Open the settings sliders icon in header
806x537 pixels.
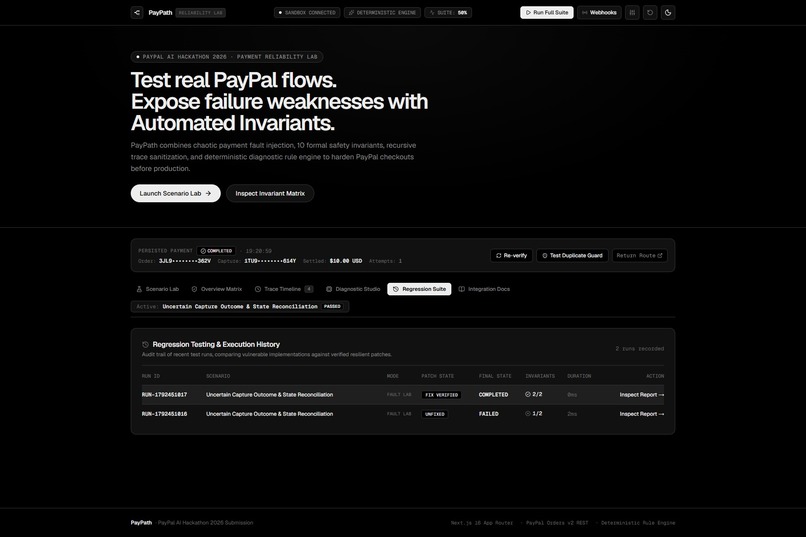[x=632, y=12]
